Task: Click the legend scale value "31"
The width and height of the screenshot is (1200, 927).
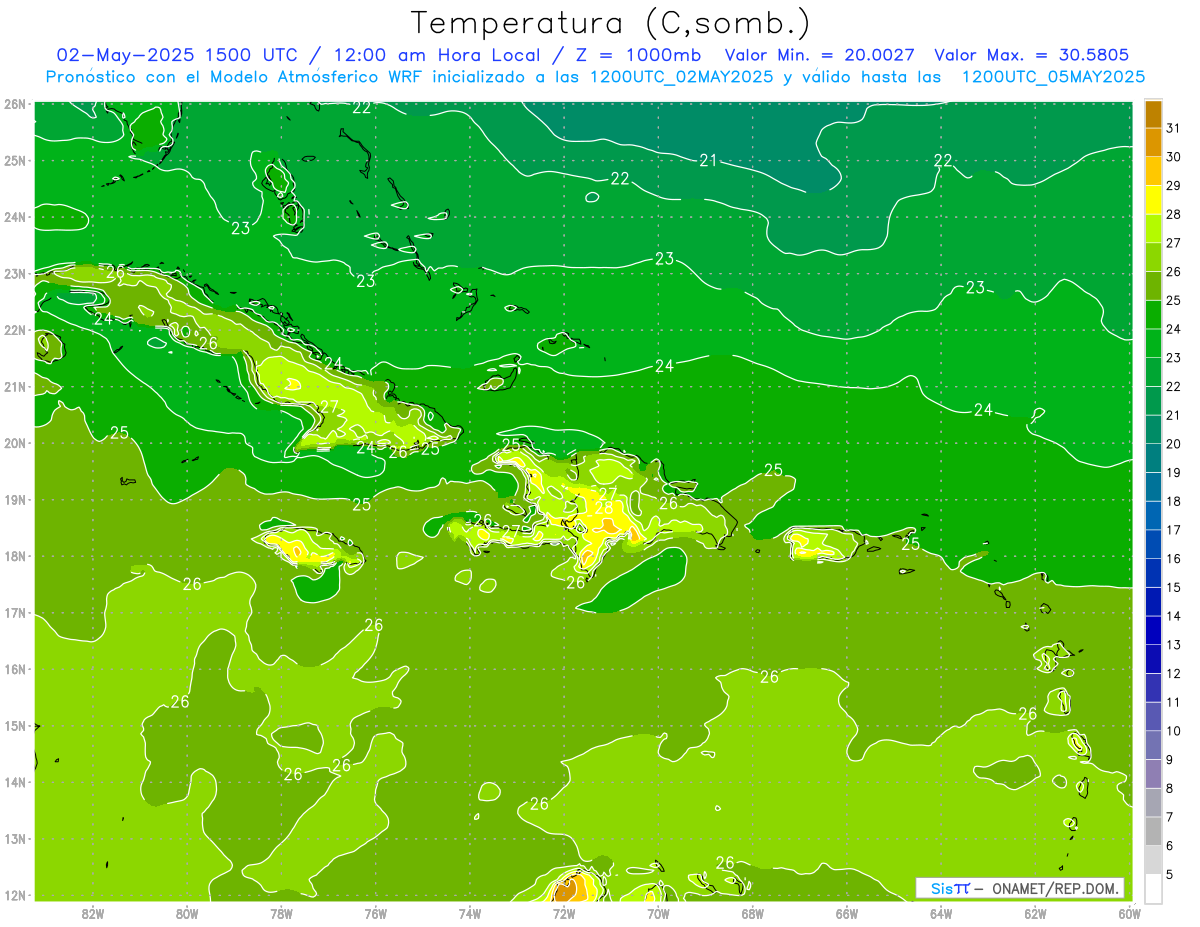Action: pos(1174,128)
